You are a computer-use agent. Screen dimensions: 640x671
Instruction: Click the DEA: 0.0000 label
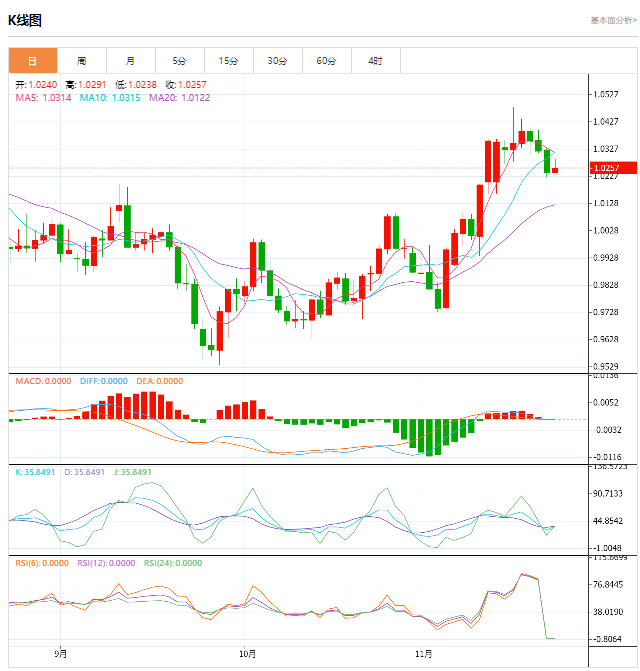point(160,381)
